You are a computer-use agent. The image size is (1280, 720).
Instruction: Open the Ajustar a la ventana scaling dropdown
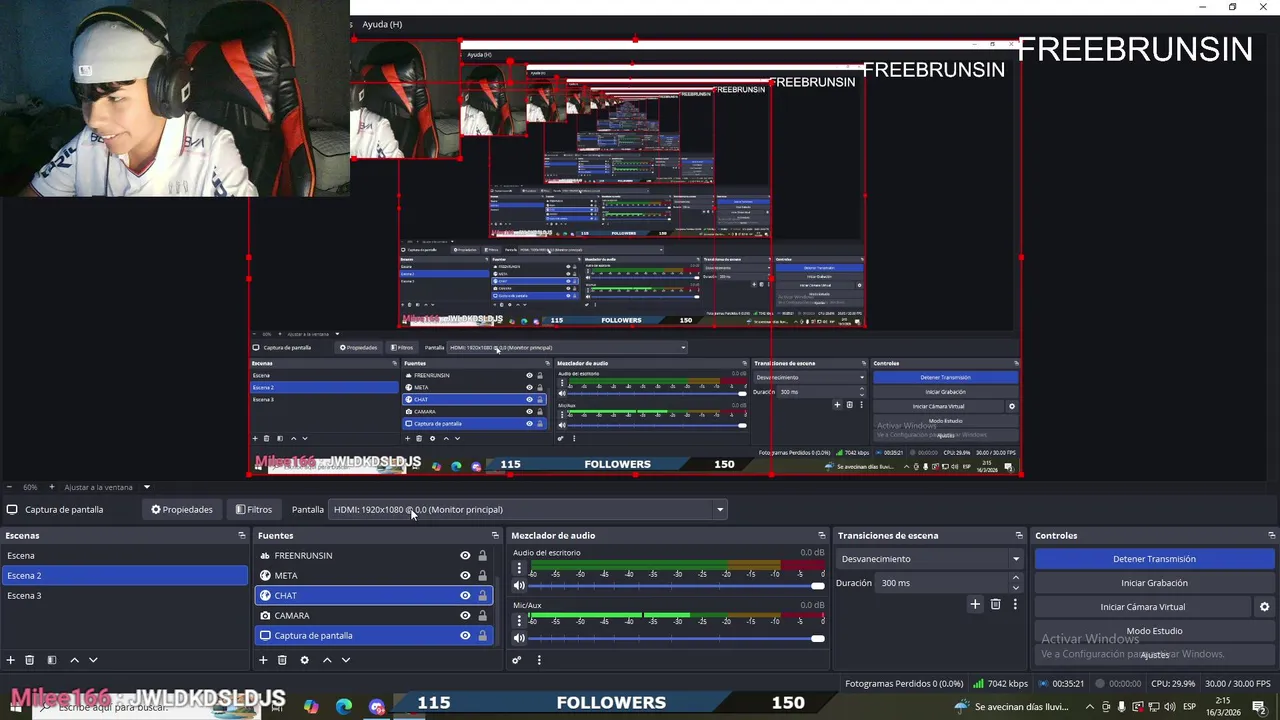click(x=106, y=487)
